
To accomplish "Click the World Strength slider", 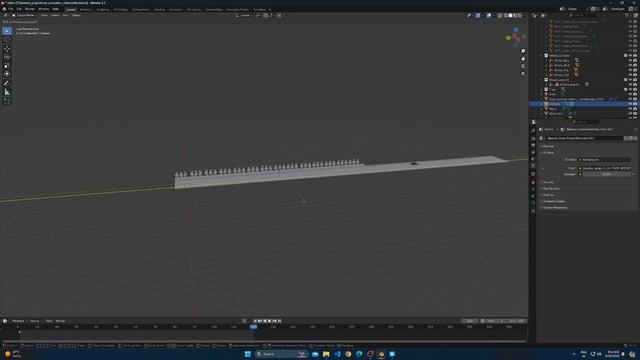I will tap(607, 174).
